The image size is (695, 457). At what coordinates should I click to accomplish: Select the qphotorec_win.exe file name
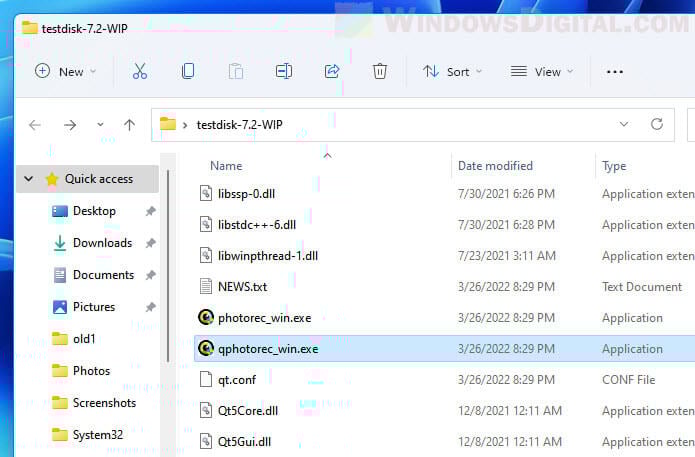tap(268, 349)
